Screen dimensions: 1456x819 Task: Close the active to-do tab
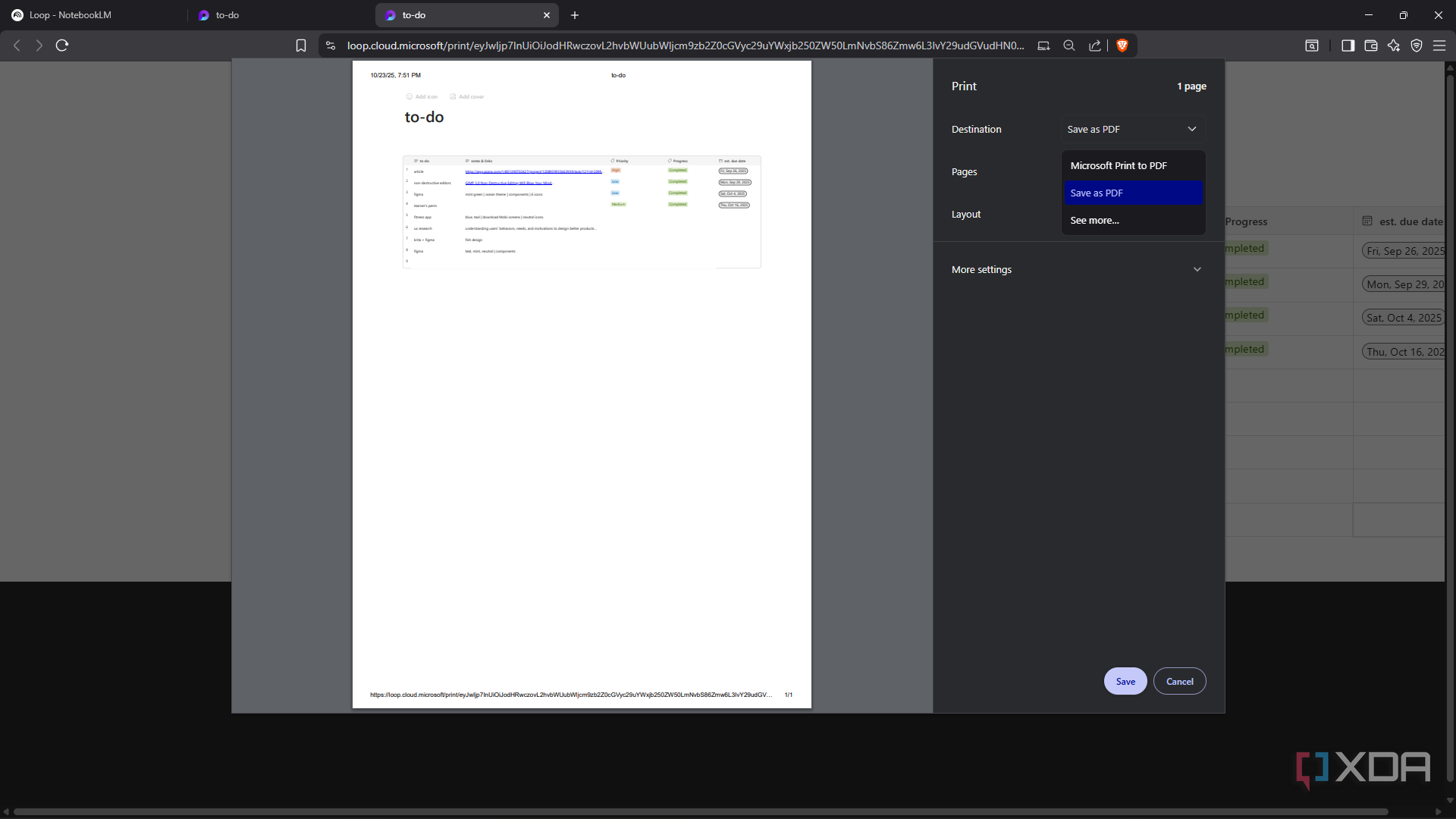coord(547,15)
